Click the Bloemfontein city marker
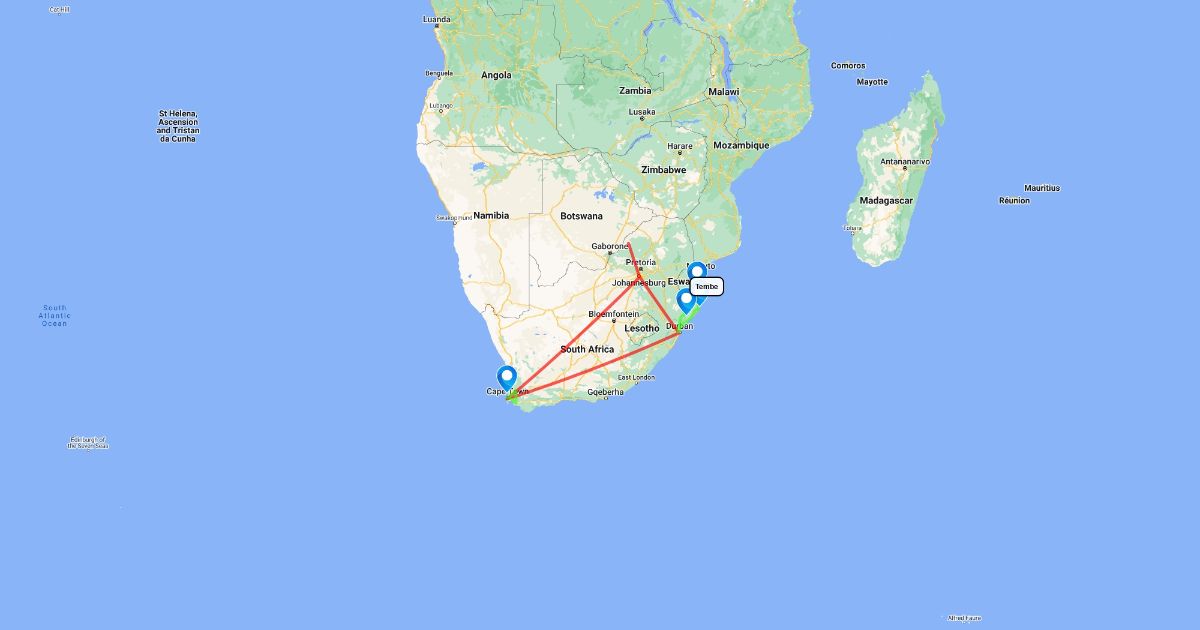This screenshot has width=1200, height=630. [x=613, y=321]
